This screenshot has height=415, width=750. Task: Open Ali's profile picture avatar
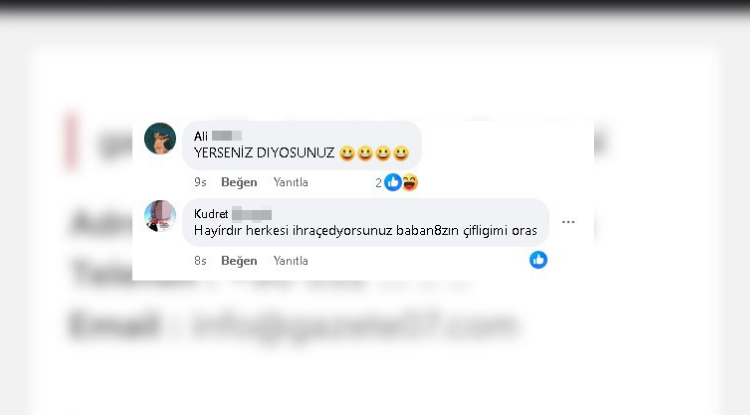160,139
